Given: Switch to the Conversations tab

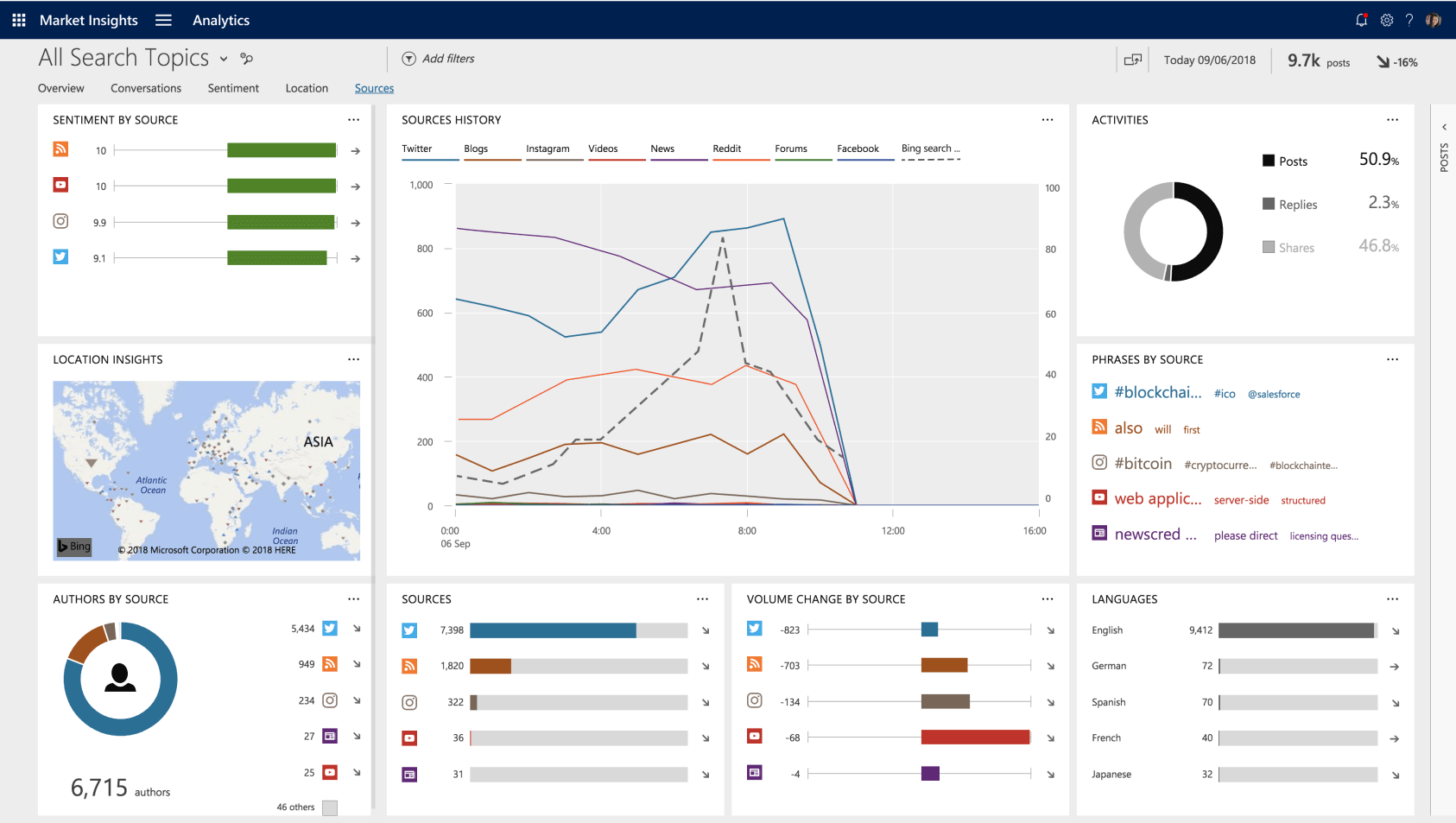Looking at the screenshot, I should 146,88.
